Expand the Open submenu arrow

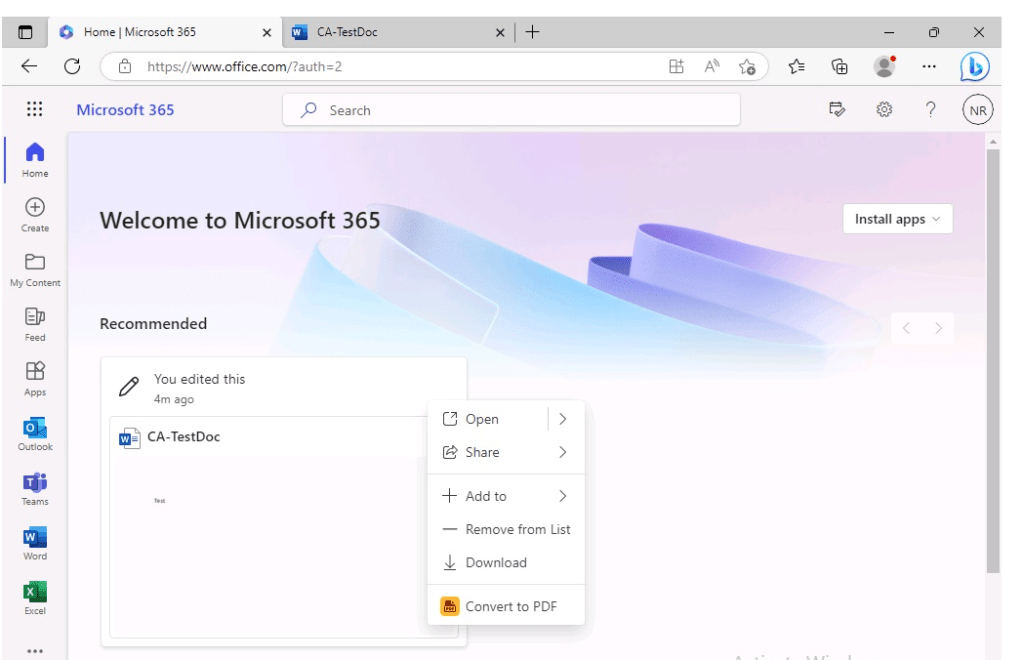coord(563,419)
